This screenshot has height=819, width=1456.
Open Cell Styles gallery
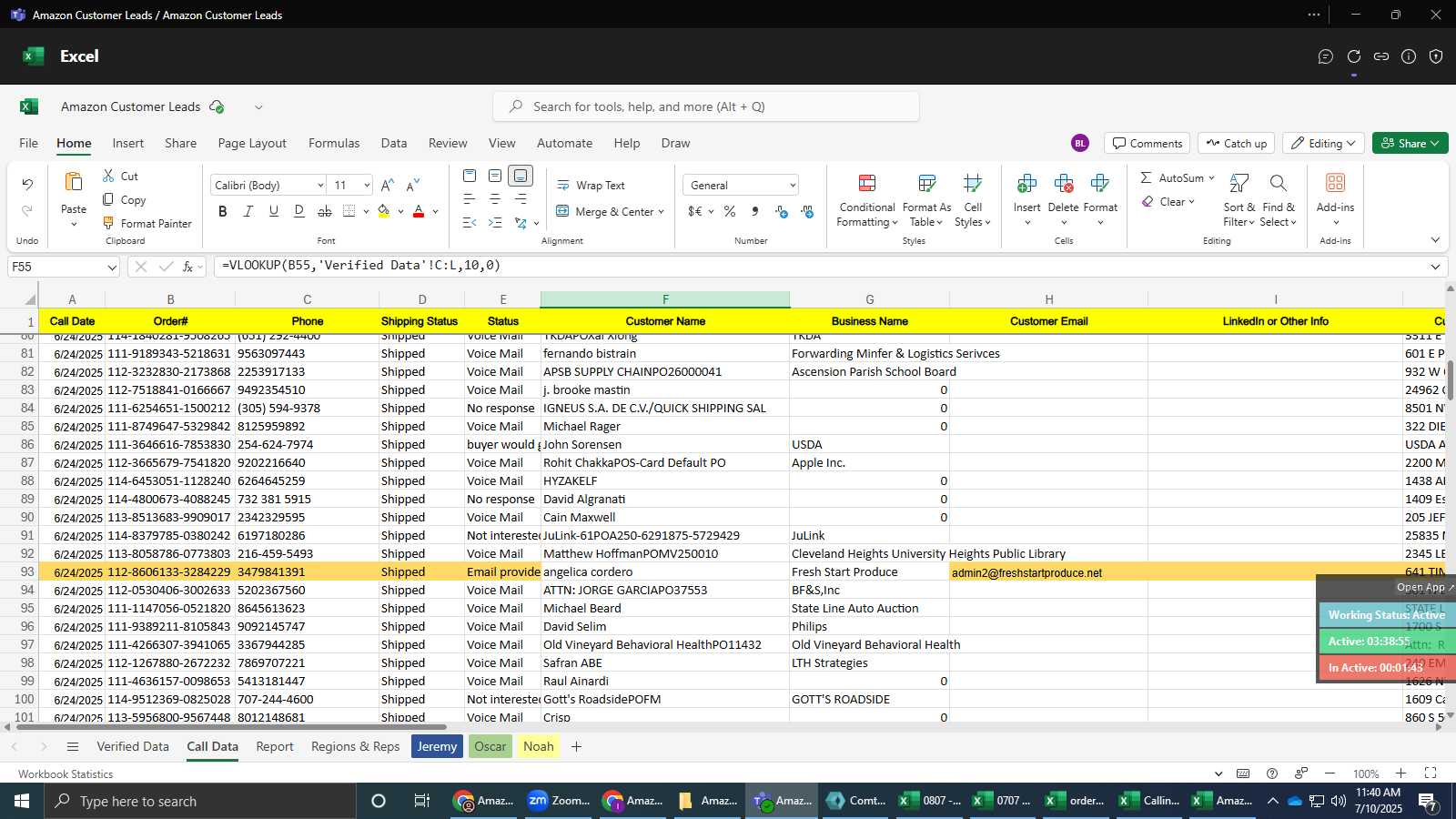tap(973, 201)
